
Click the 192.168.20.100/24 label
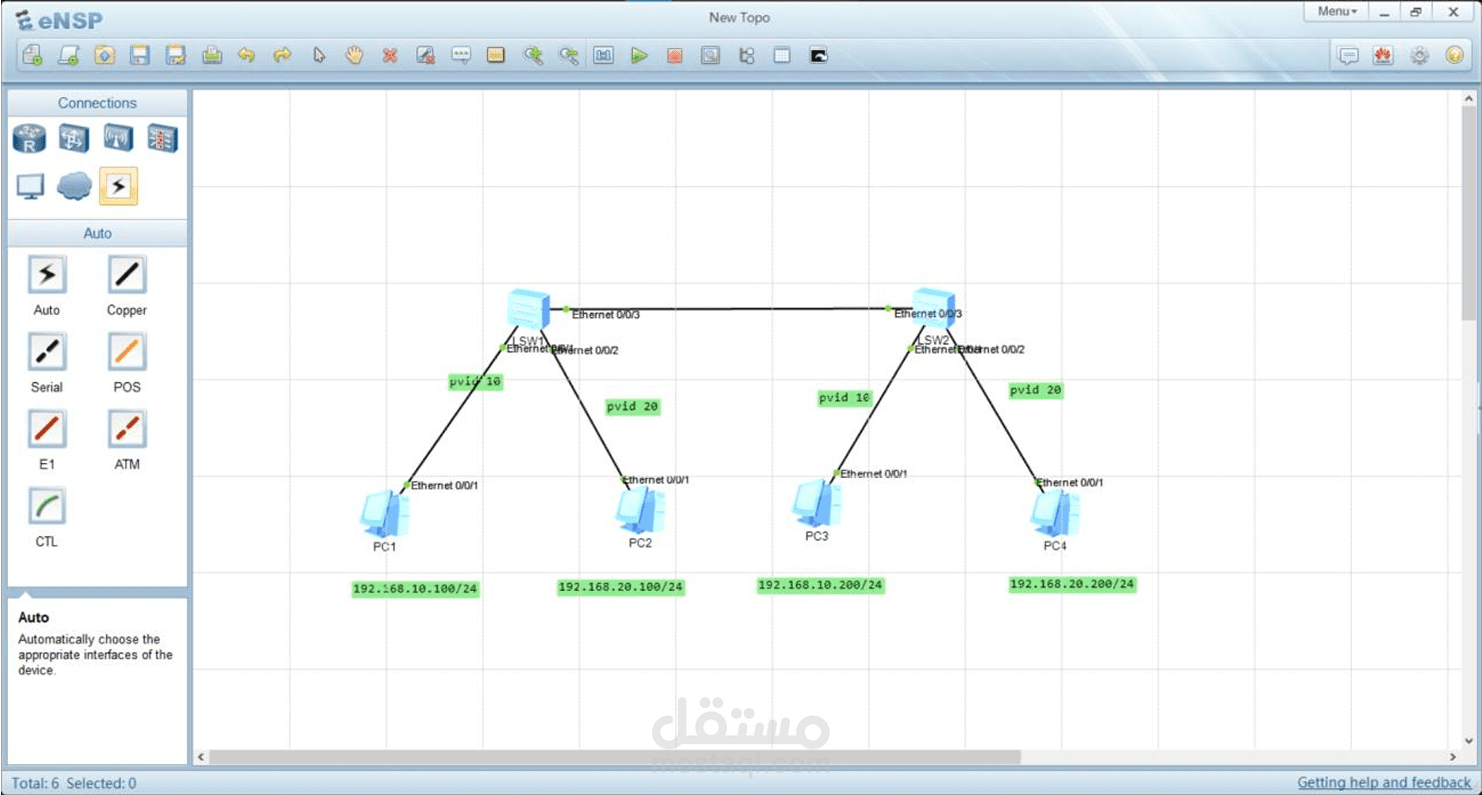tap(621, 587)
